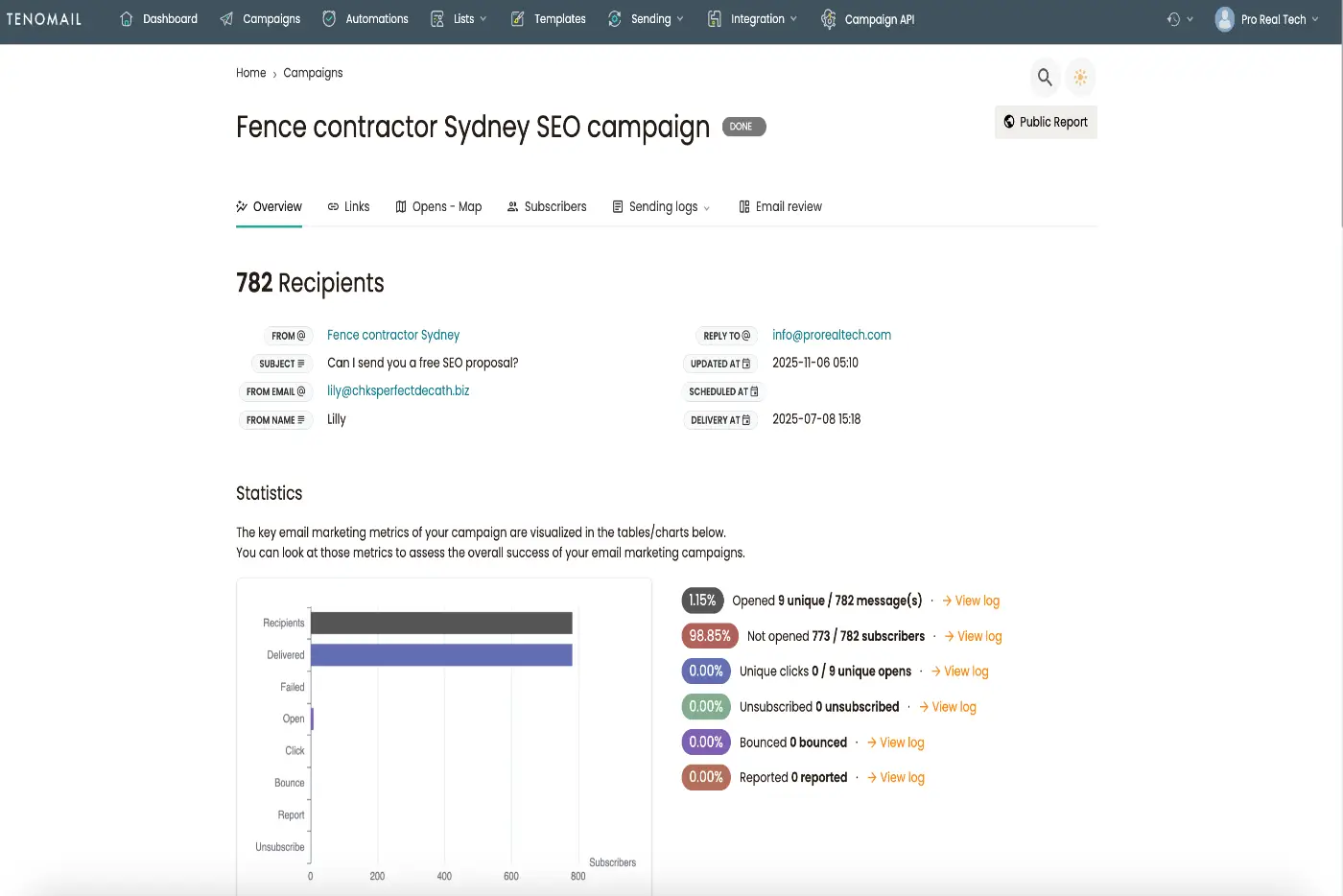1343x896 pixels.
Task: View log for Unsubscribed
Action: [948, 707]
